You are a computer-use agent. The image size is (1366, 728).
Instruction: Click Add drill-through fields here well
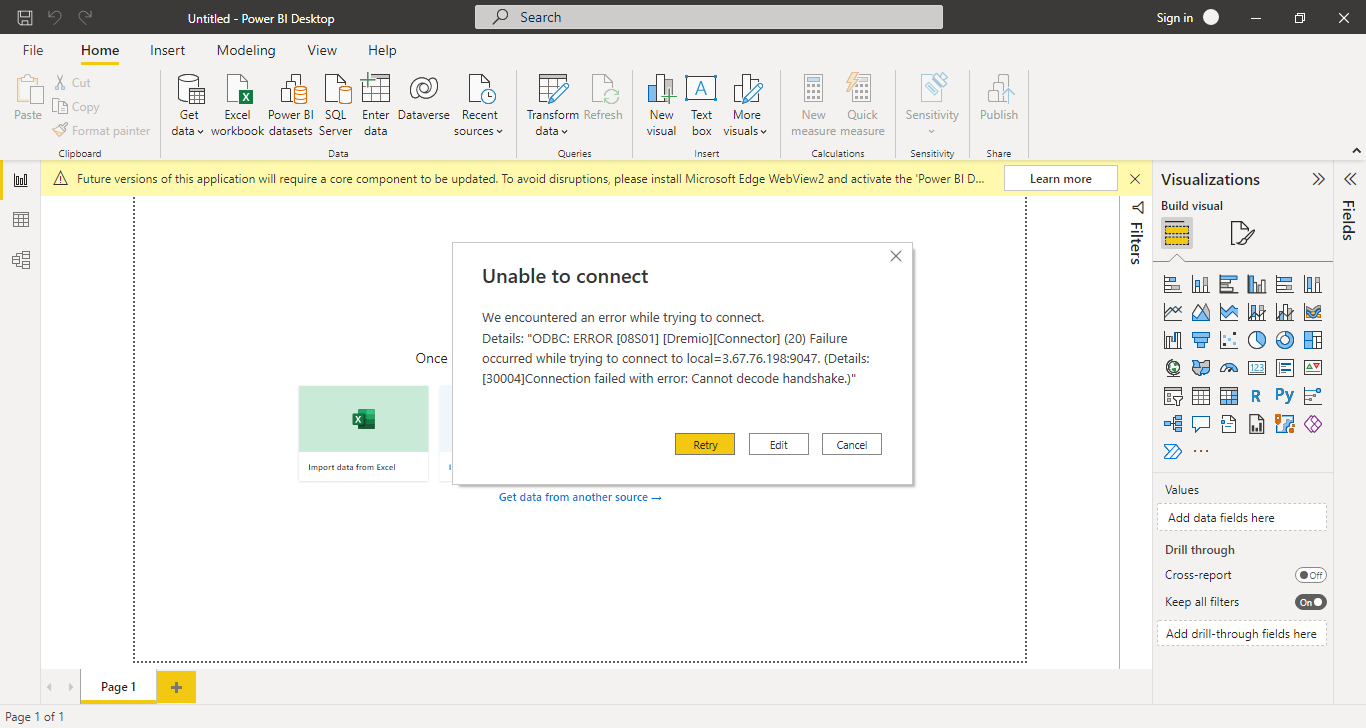1242,633
